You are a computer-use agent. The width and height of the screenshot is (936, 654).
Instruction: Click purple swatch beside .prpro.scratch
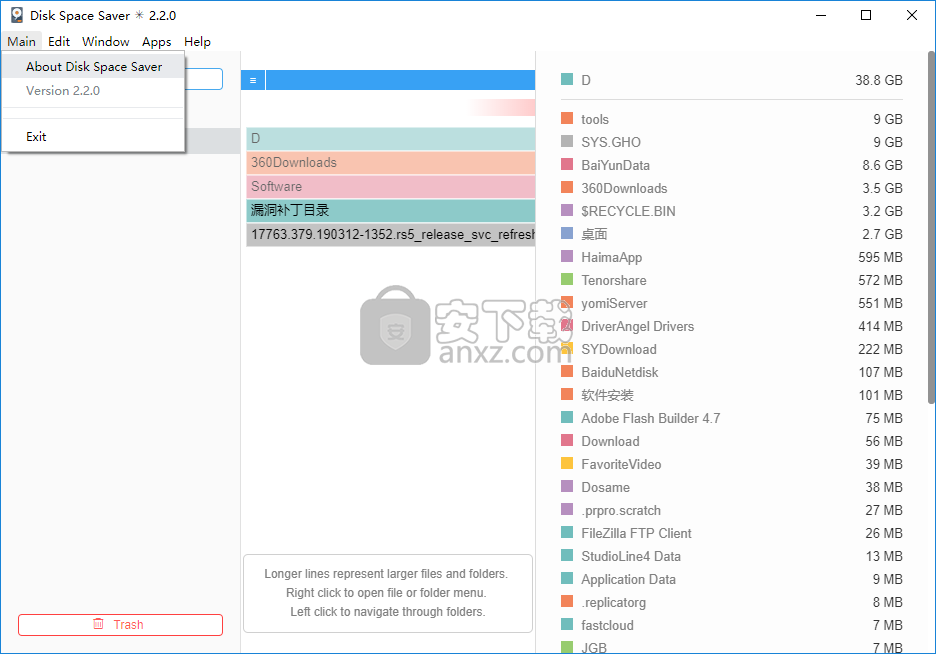point(567,510)
